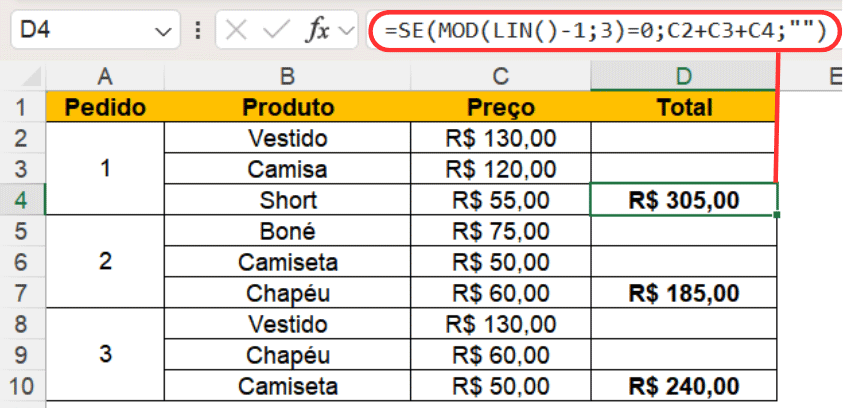Select column D header
Screen dimensions: 843x408
(684, 76)
